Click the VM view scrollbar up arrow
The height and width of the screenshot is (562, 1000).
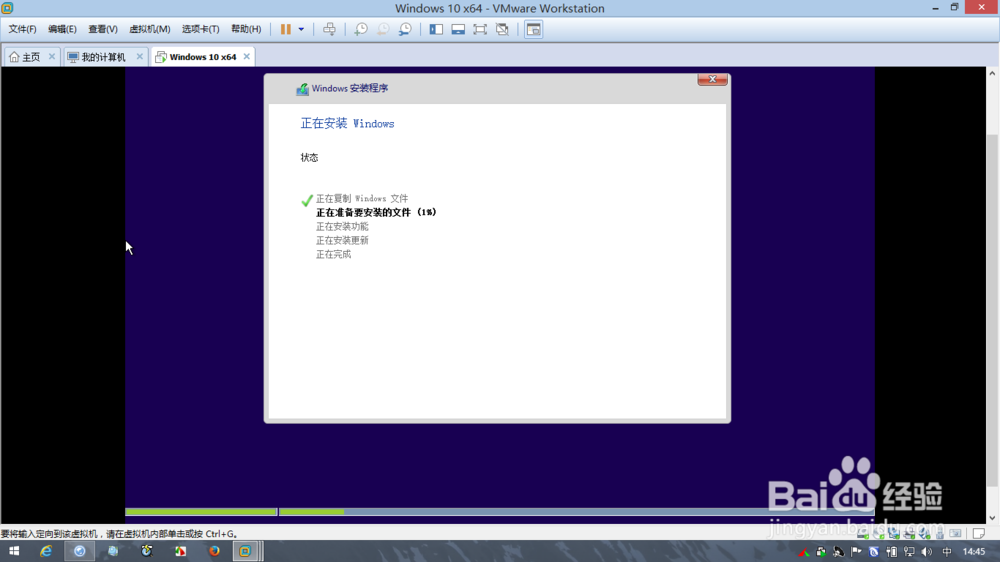coord(992,73)
